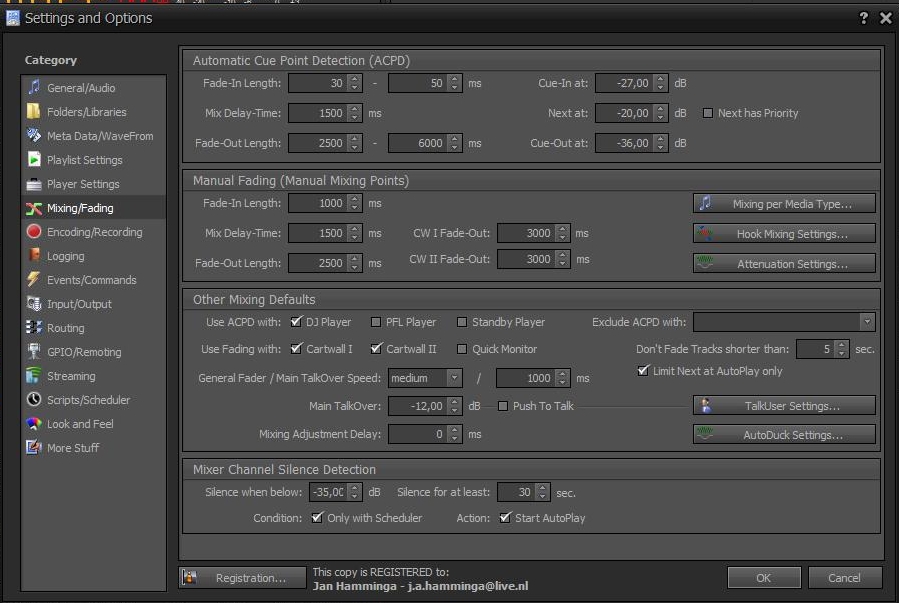
Task: Click Streaming category icon
Action: click(x=34, y=375)
